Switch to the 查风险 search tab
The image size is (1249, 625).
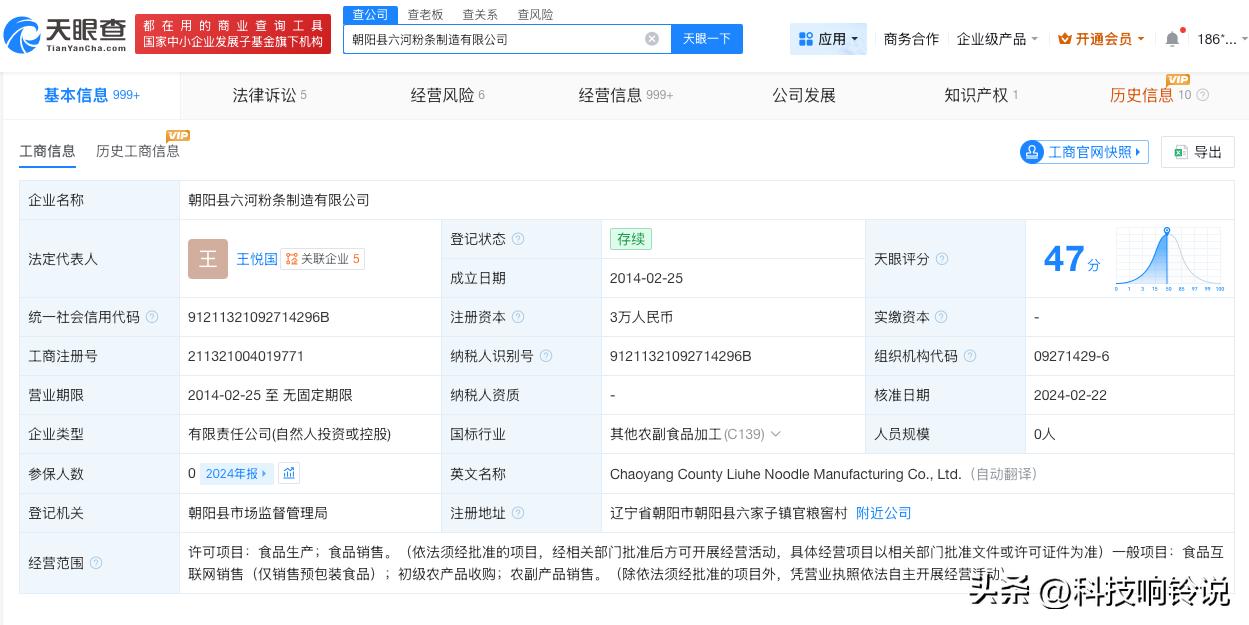click(535, 14)
